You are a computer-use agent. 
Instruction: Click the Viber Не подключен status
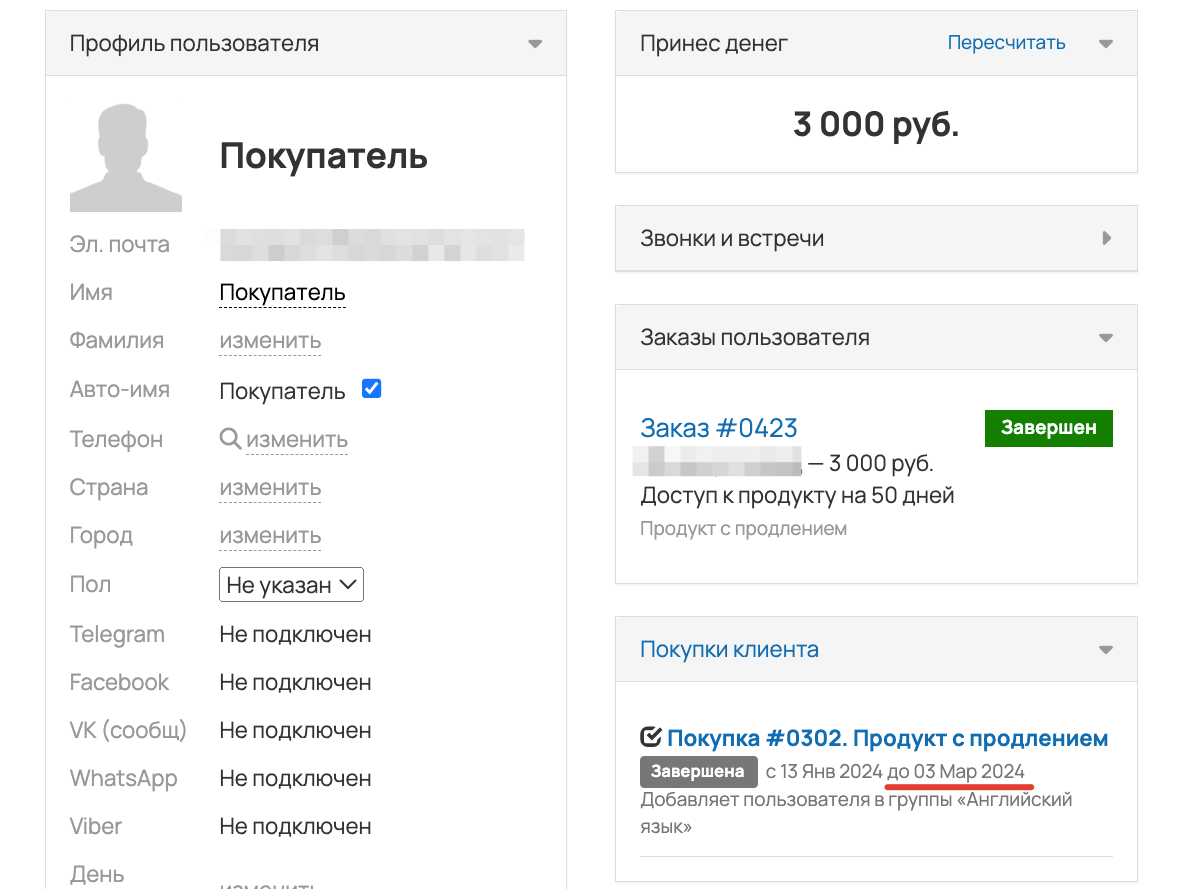pyautogui.click(x=296, y=826)
